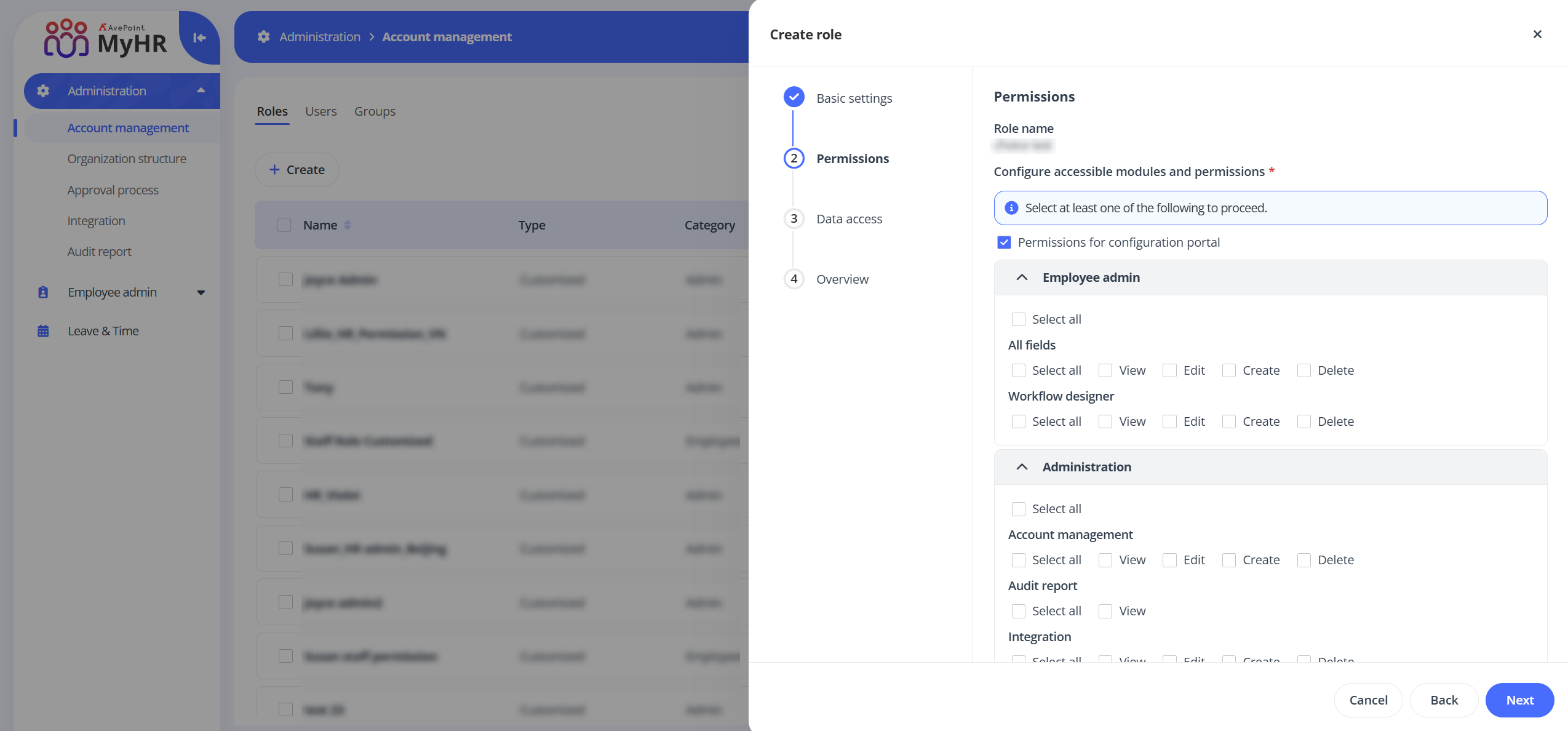This screenshot has height=731, width=1568.
Task: Click the Administration gear icon in sidebar
Action: point(43,91)
